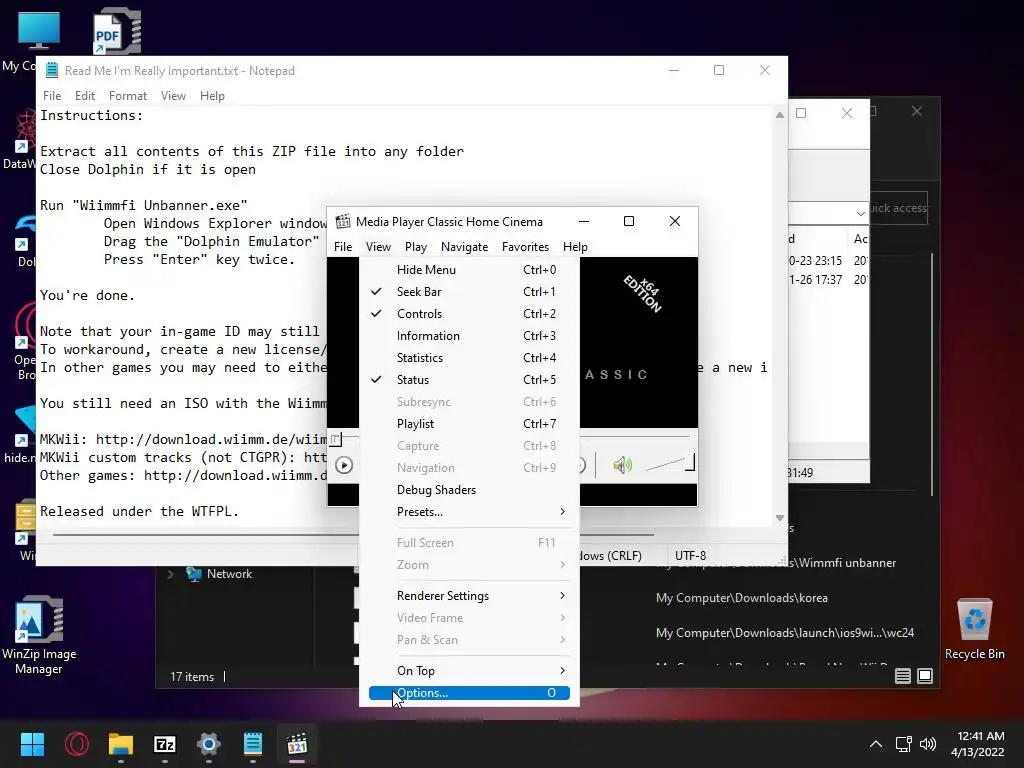Image resolution: width=1024 pixels, height=768 pixels.
Task: Click the Media Player Classic title bar icon
Action: click(x=343, y=221)
